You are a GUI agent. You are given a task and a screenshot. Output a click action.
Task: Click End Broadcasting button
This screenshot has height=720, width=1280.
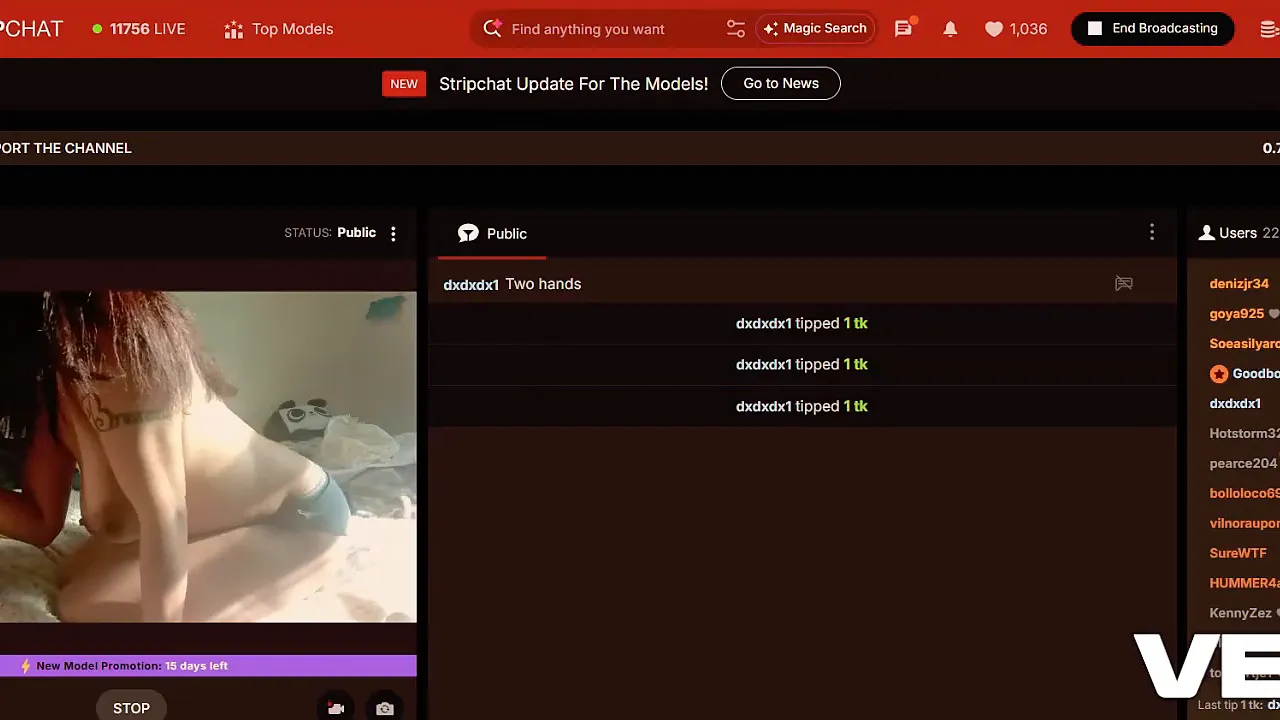tap(1152, 29)
